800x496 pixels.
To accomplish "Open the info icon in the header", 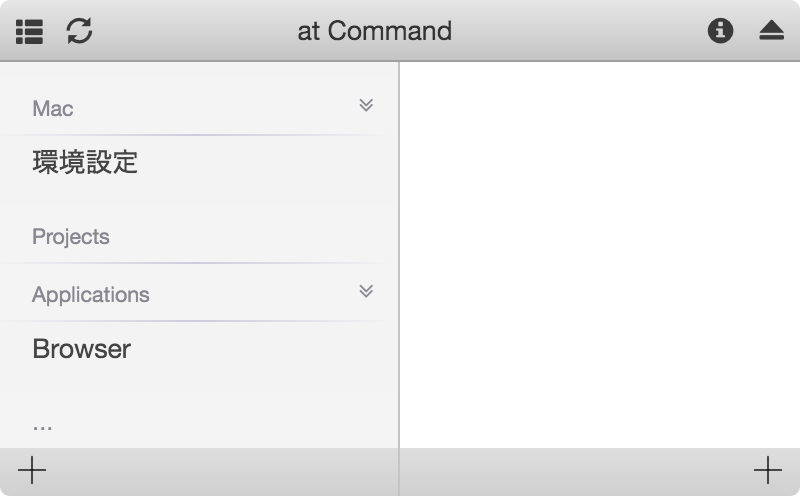I will [x=720, y=31].
